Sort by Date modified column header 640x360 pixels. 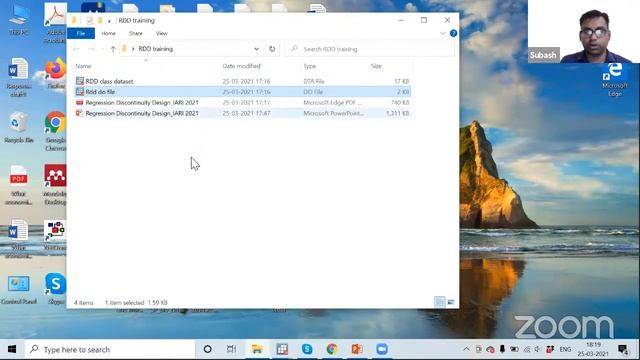pyautogui.click(x=241, y=66)
